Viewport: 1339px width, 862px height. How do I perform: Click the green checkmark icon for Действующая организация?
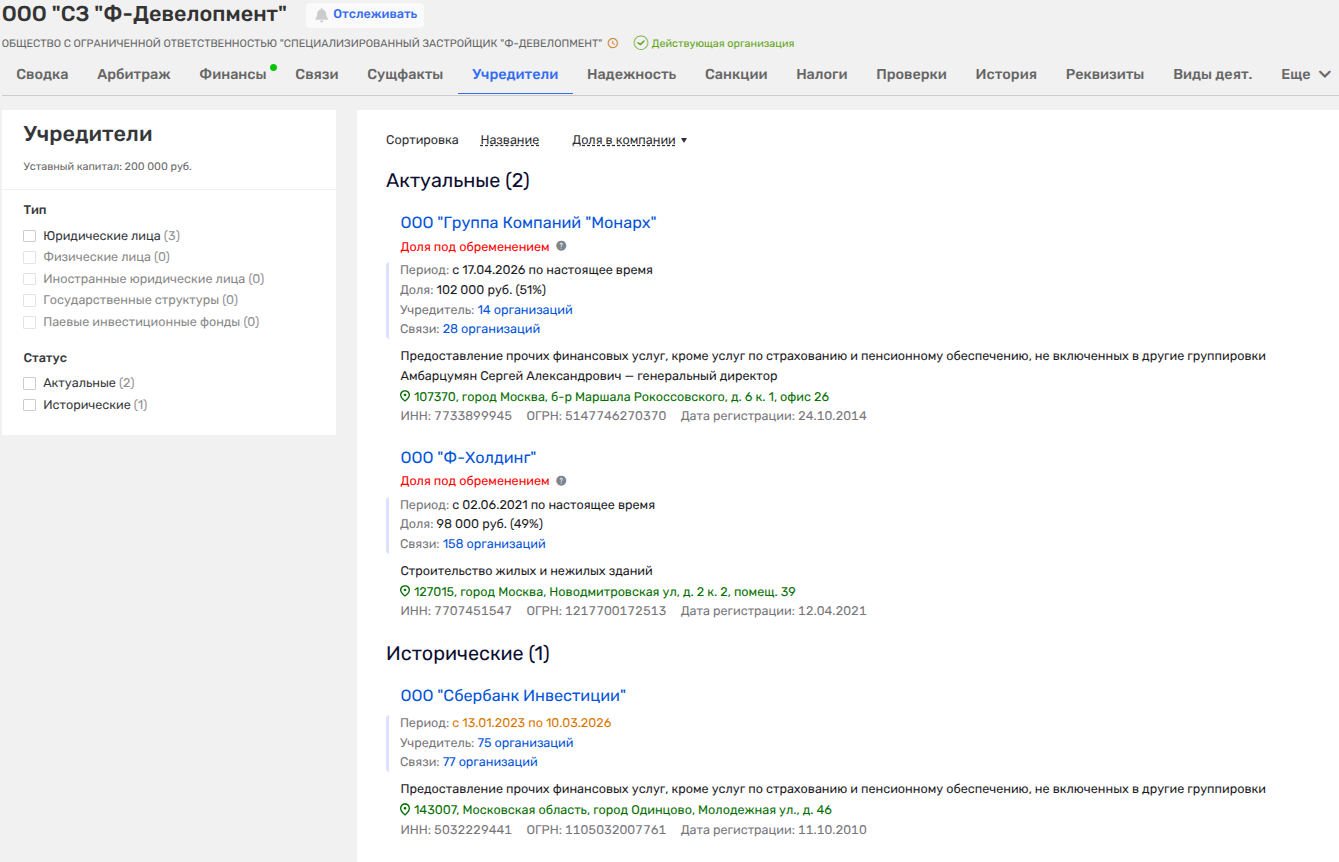click(640, 44)
